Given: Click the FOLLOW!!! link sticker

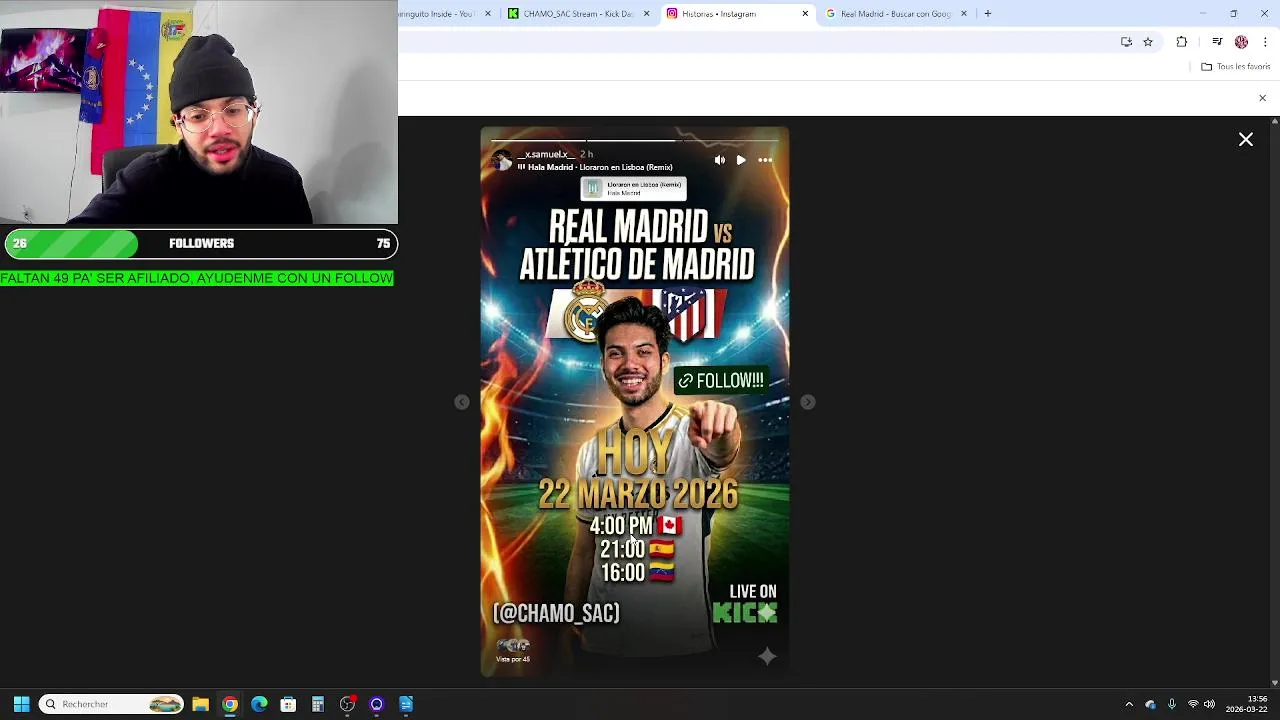Looking at the screenshot, I should pos(720,381).
